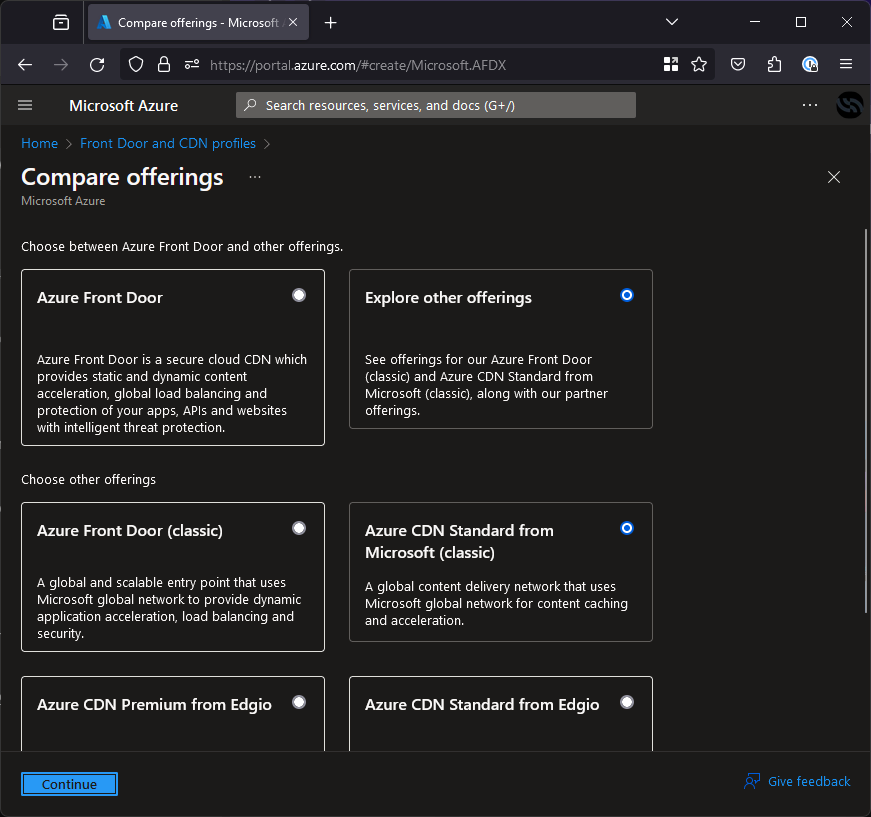Click the Continue button
871x817 pixels.
click(69, 784)
